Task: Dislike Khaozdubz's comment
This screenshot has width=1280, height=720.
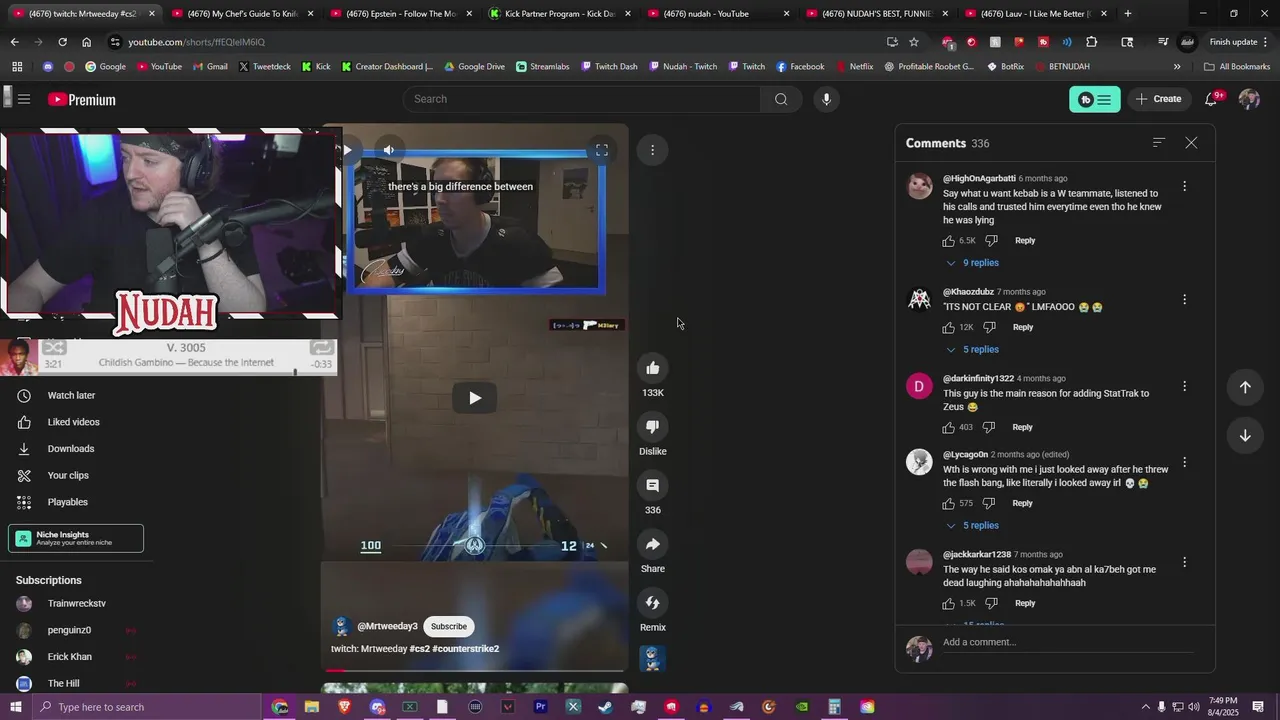Action: click(x=989, y=327)
